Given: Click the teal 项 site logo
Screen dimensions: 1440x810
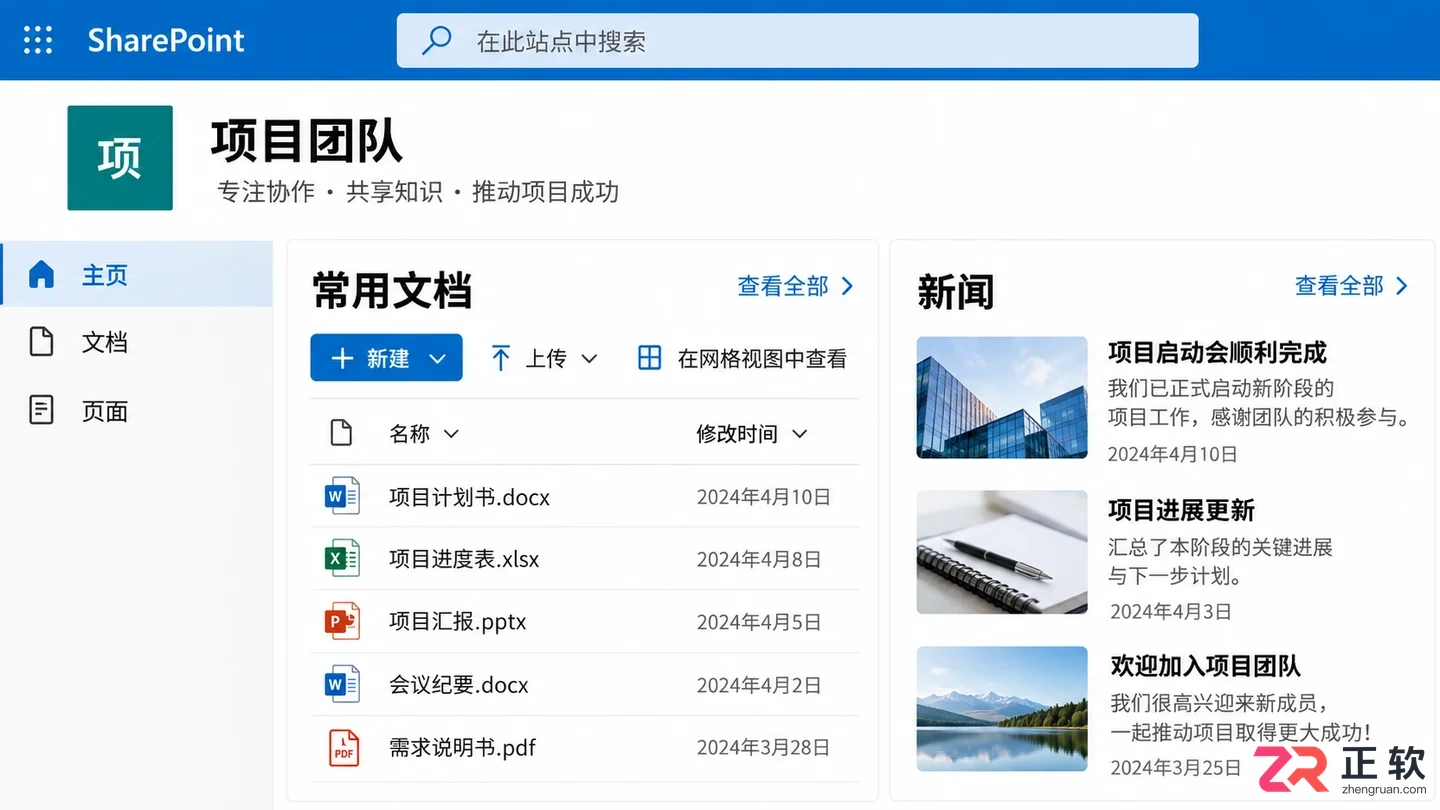Looking at the screenshot, I should click(x=120, y=158).
